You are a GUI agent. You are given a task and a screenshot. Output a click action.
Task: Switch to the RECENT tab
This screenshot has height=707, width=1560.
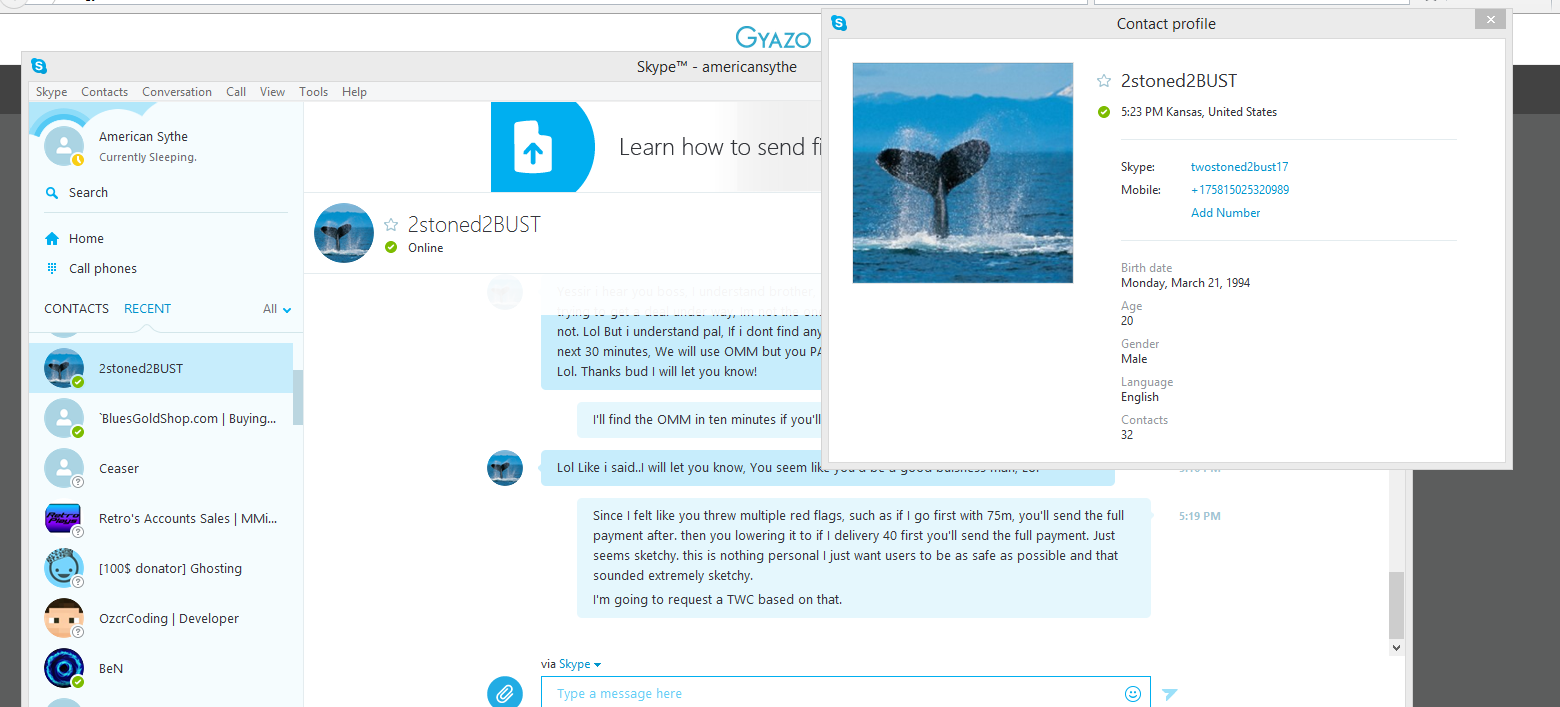tap(148, 309)
